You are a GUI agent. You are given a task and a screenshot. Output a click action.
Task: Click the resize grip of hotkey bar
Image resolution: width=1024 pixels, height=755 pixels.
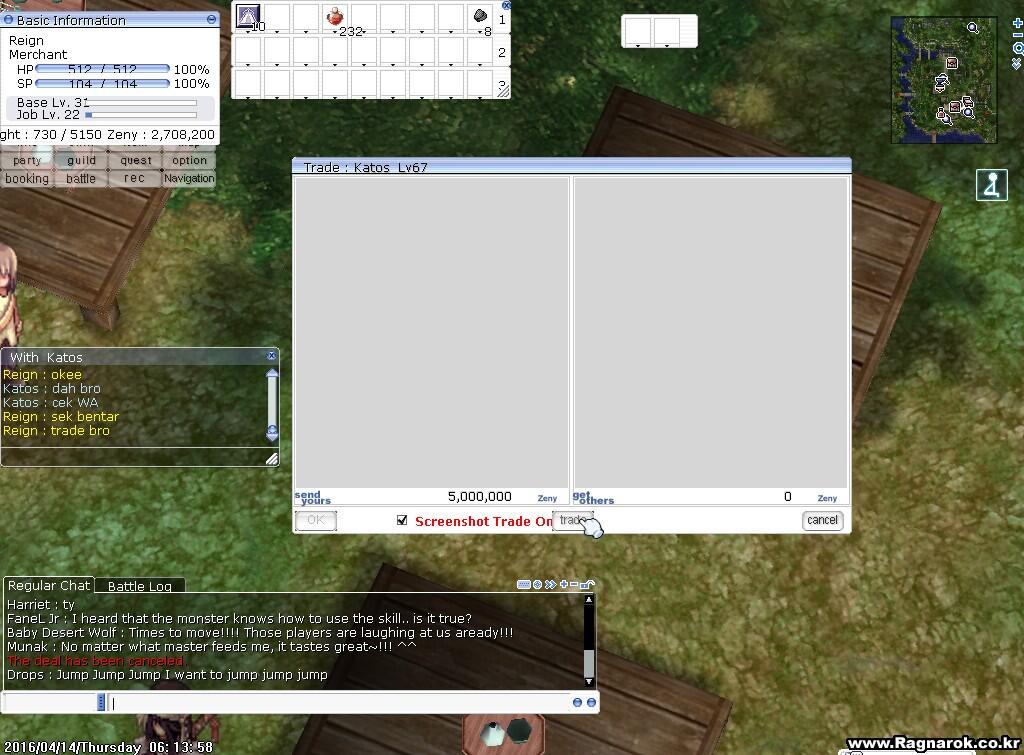pyautogui.click(x=504, y=91)
